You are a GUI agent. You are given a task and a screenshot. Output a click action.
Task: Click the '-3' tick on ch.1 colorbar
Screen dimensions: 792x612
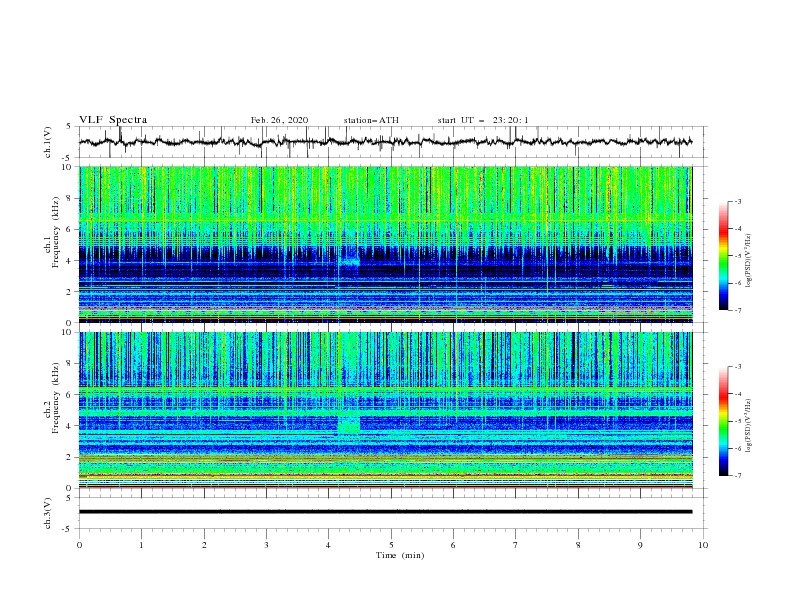[x=737, y=201]
